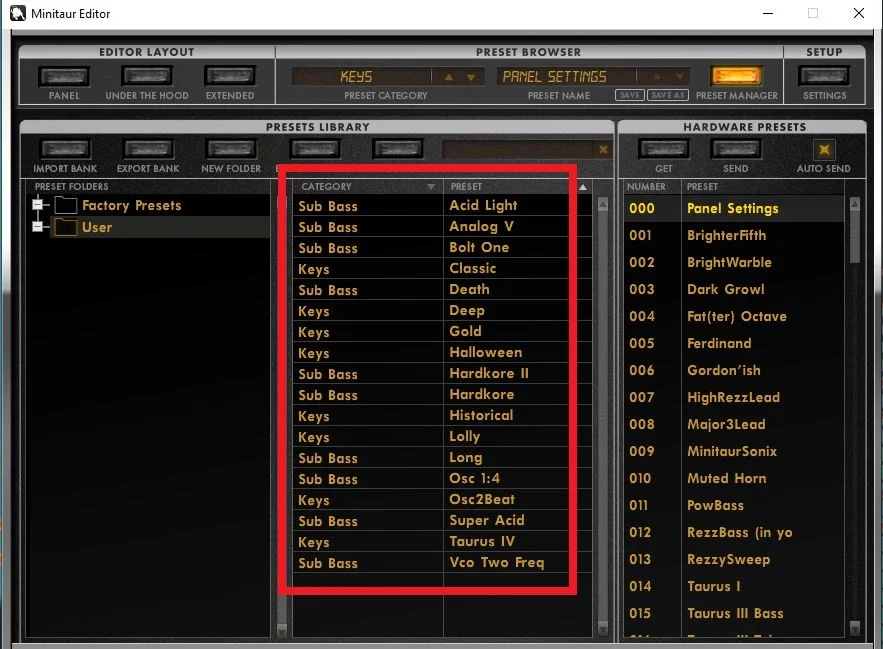Open the Setup Settings button

pyautogui.click(x=824, y=76)
